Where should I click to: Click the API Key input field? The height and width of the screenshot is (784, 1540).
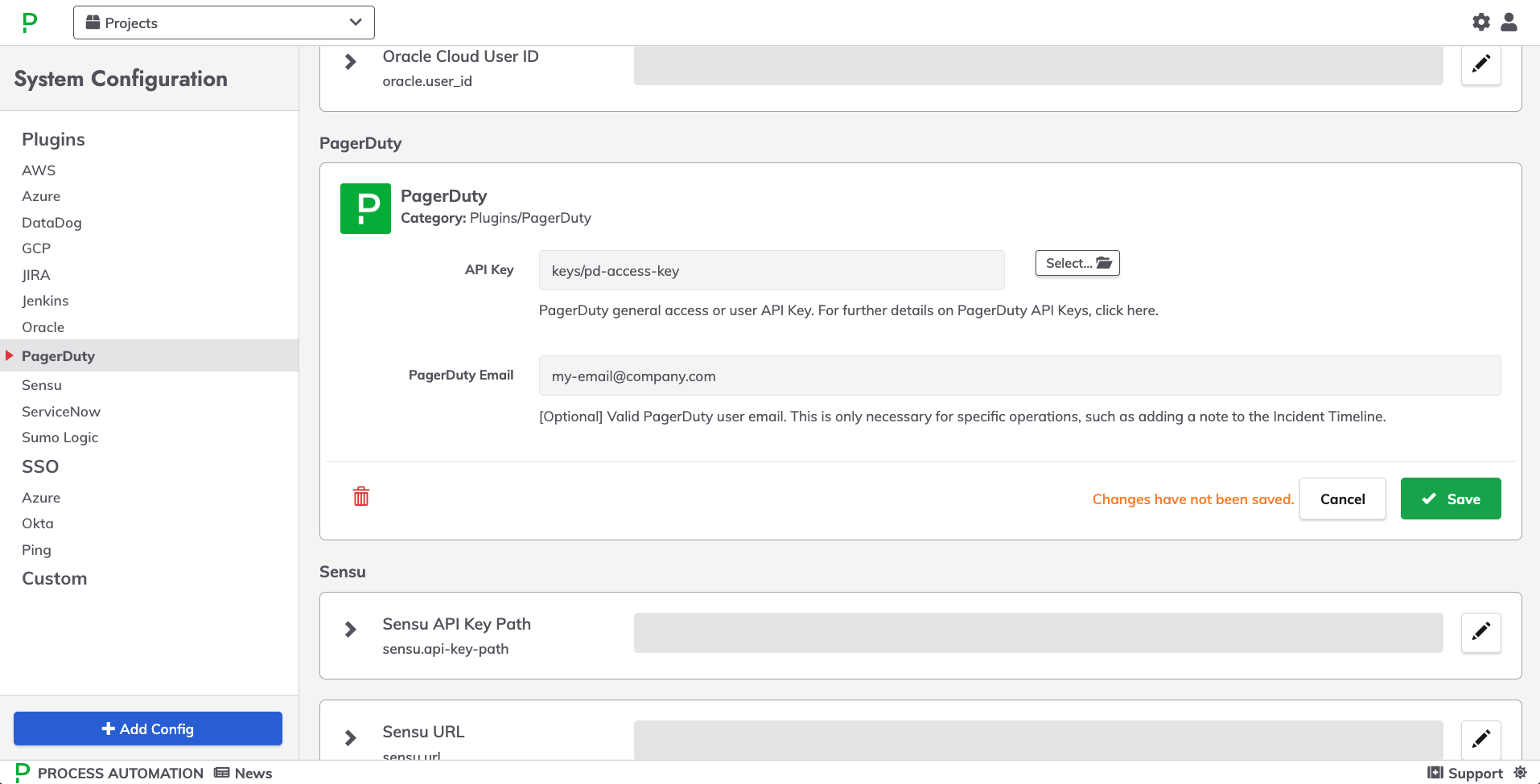click(x=772, y=270)
